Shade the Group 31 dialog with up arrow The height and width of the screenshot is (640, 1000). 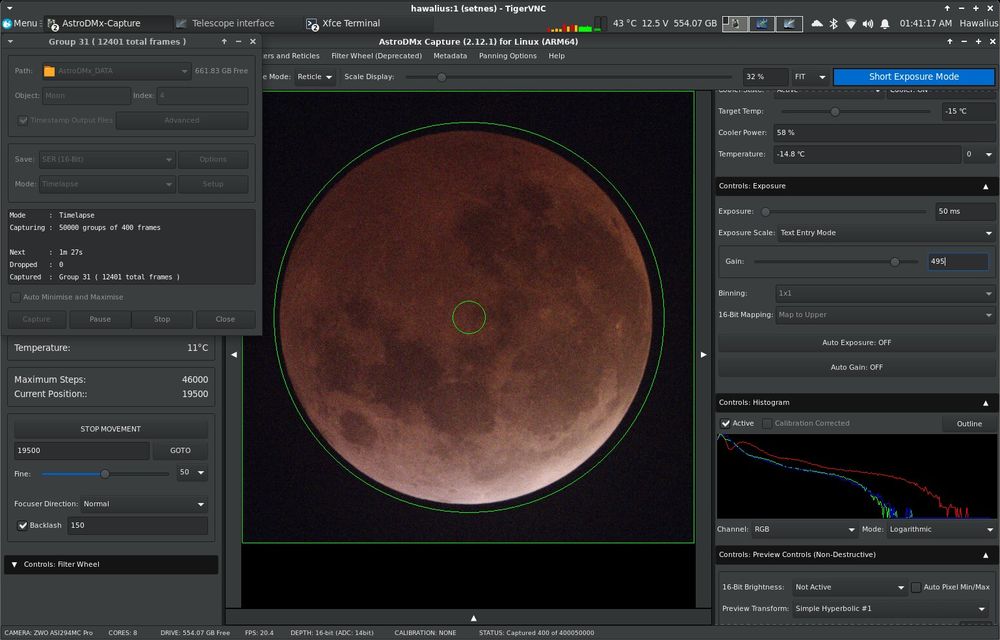tap(224, 41)
